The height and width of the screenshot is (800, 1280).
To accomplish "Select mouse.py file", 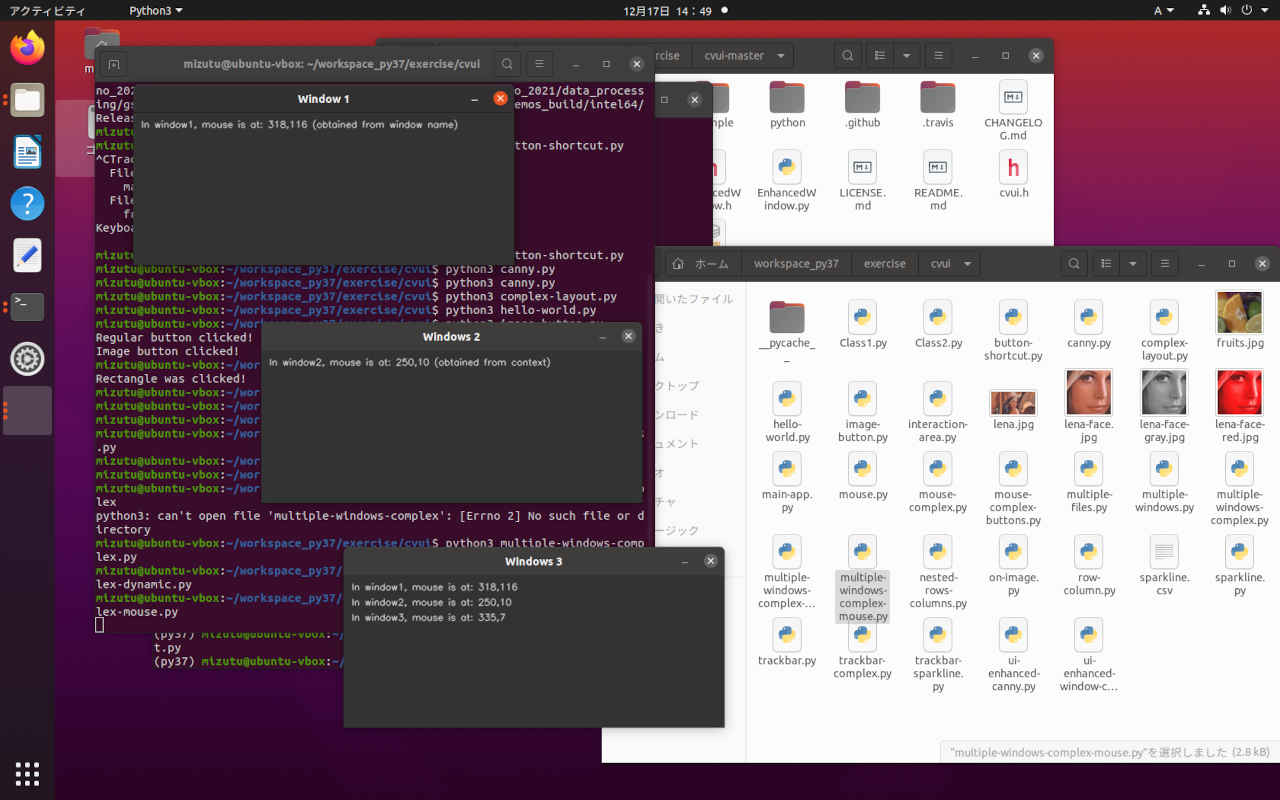I will click(862, 476).
